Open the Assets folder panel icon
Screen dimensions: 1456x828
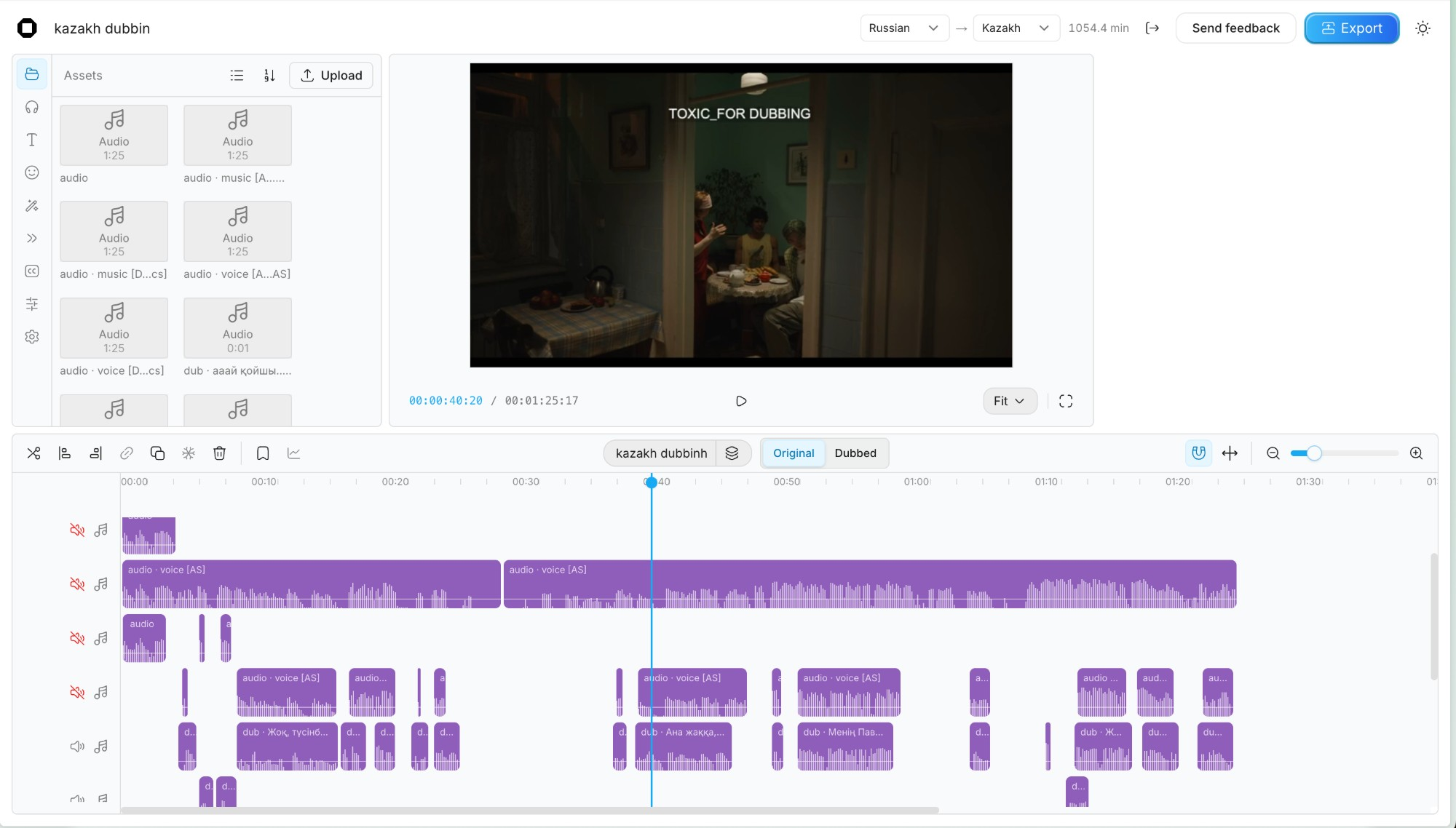pos(31,74)
